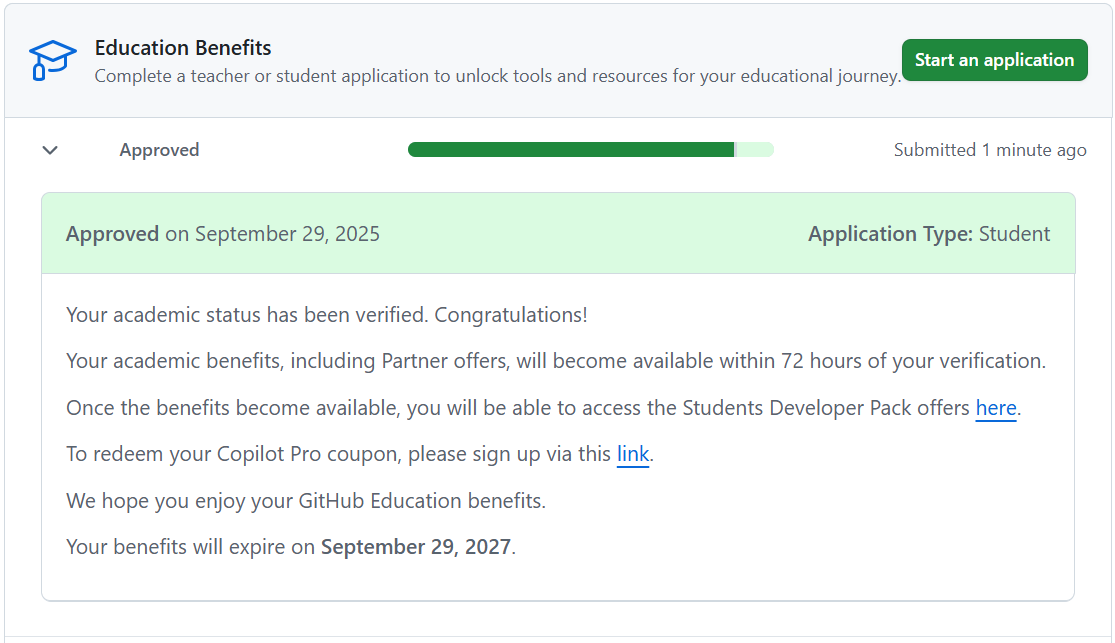Viewport: 1115px width, 643px height.
Task: Click the light unfilled end of progress bar
Action: pyautogui.click(x=756, y=150)
